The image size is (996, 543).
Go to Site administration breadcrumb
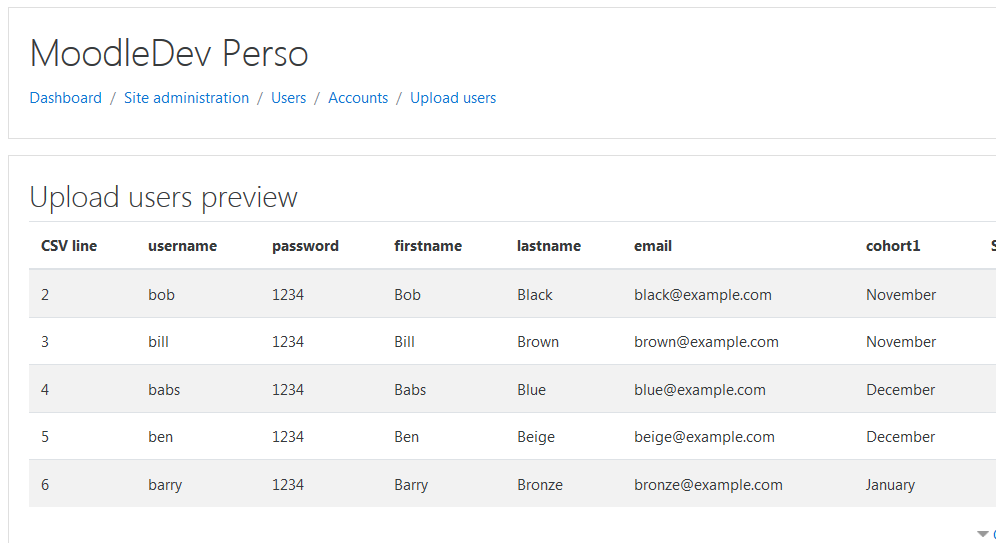pos(186,98)
